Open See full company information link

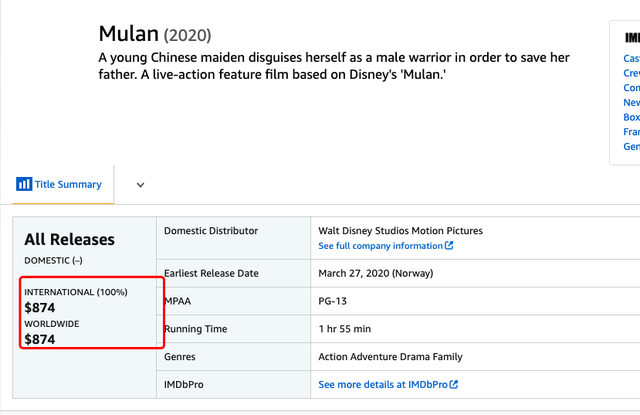point(380,246)
